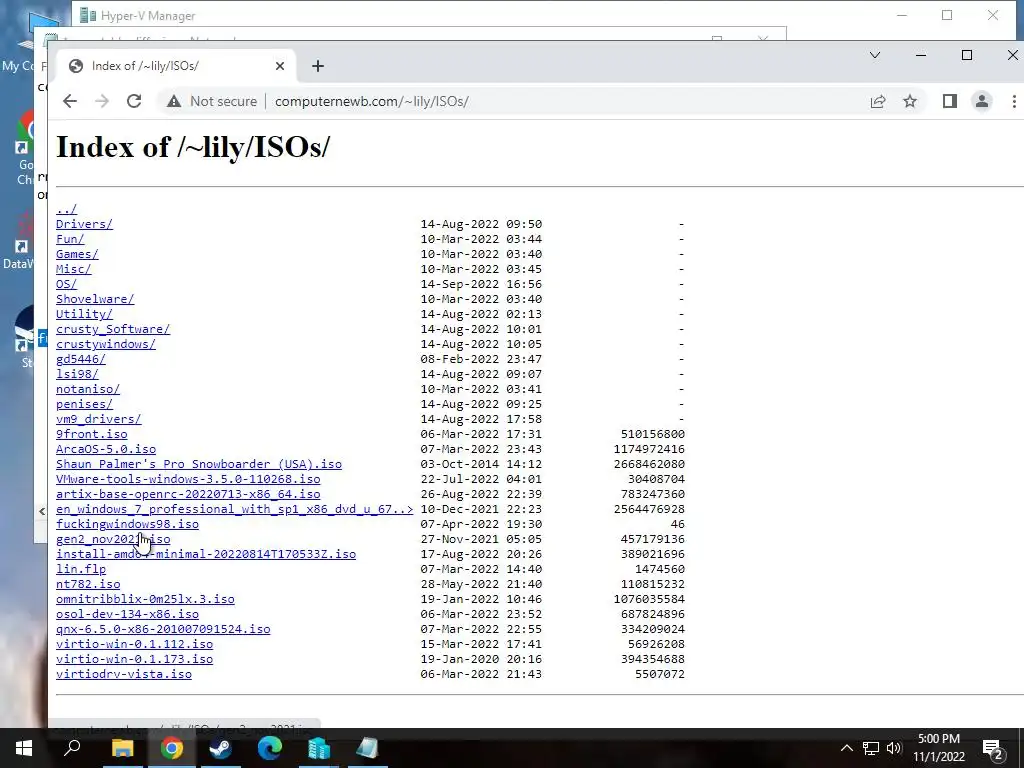Click date 14-Aug-2022 09:50 for Drivers
The image size is (1024, 768).
(x=481, y=224)
